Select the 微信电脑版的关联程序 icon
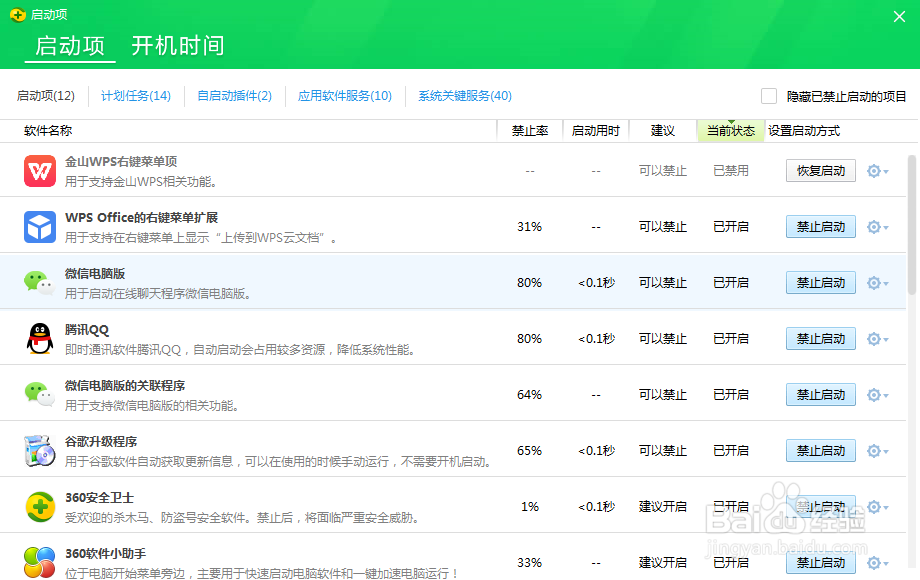The width and height of the screenshot is (920, 580). click(x=40, y=394)
